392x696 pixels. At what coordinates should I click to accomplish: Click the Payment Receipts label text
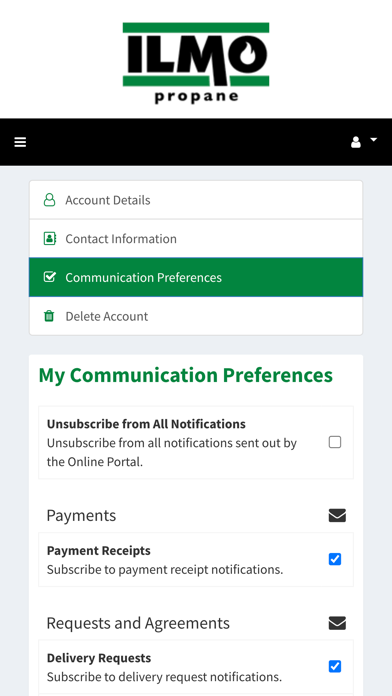click(x=99, y=550)
